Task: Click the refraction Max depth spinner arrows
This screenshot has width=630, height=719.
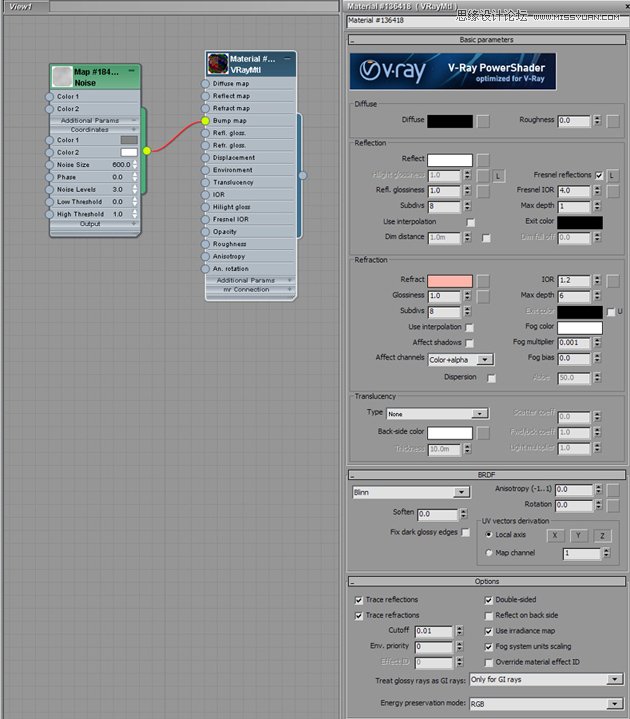Action: pyautogui.click(x=597, y=296)
